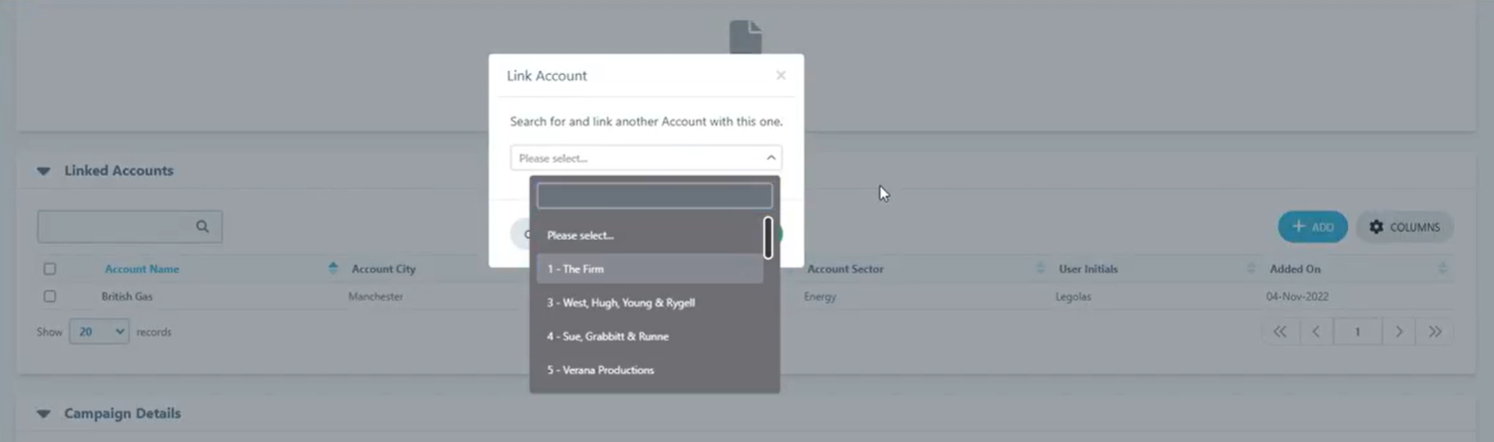This screenshot has height=442, width=1494.
Task: Click the document file icon above the dialog
Action: (x=745, y=37)
